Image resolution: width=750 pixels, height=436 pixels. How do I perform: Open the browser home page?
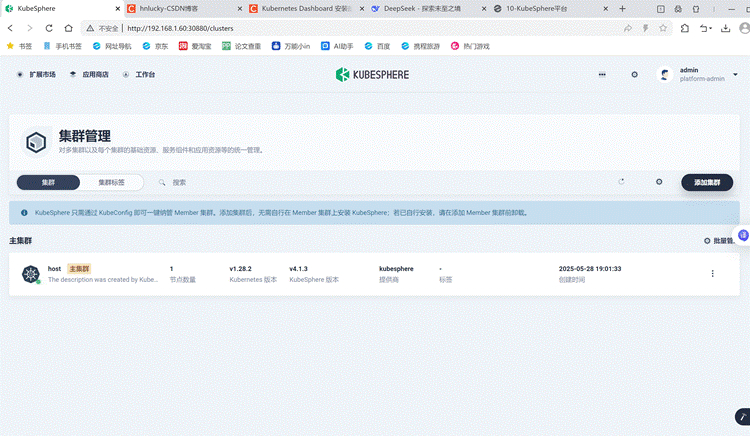pyautogui.click(x=68, y=28)
